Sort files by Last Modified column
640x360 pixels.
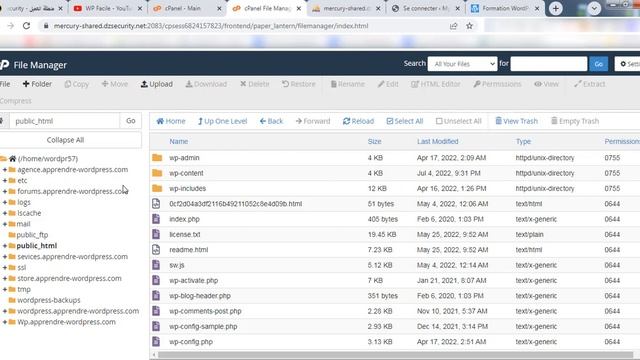tap(438, 142)
